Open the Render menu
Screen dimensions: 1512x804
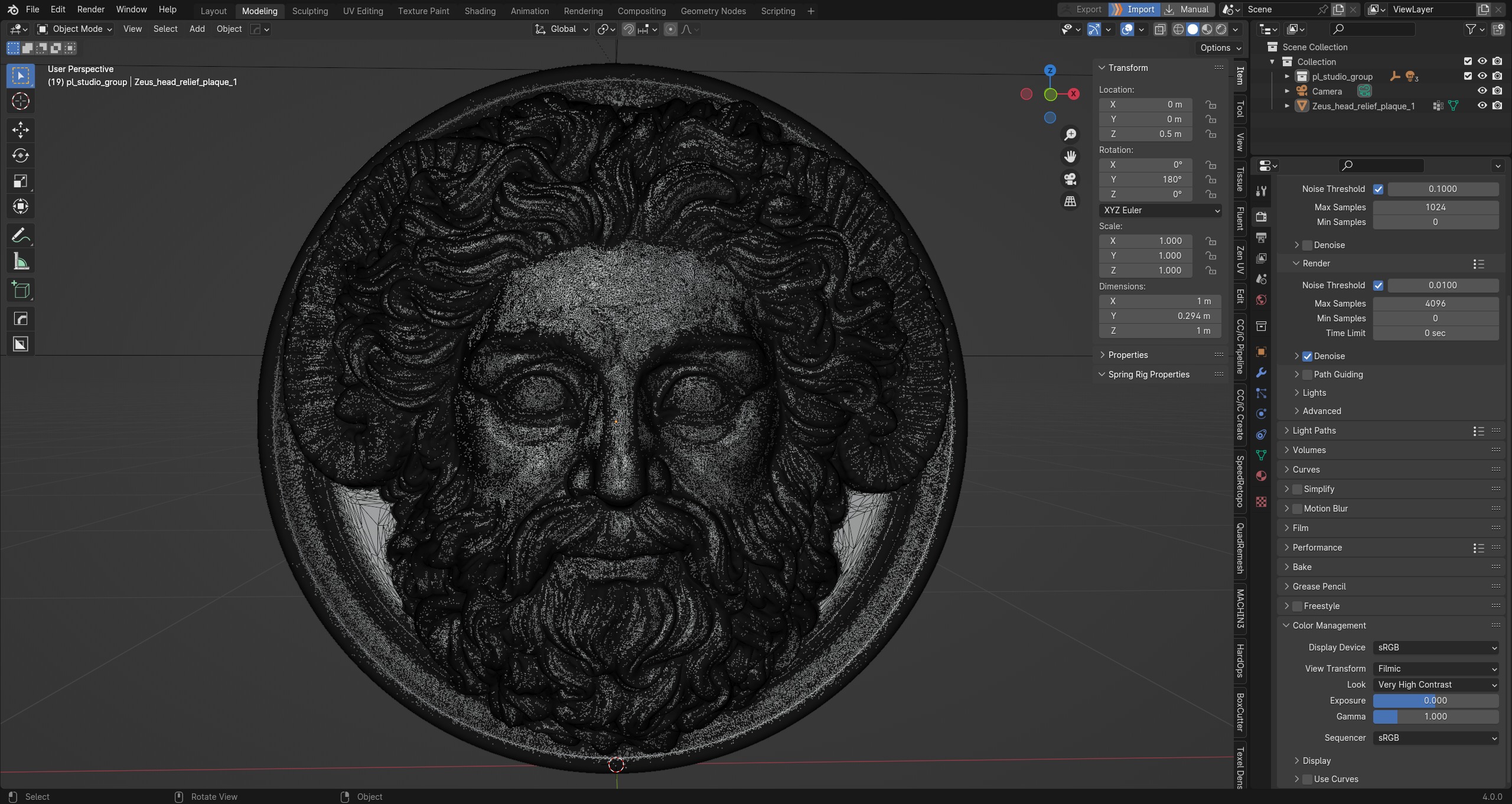coord(90,9)
